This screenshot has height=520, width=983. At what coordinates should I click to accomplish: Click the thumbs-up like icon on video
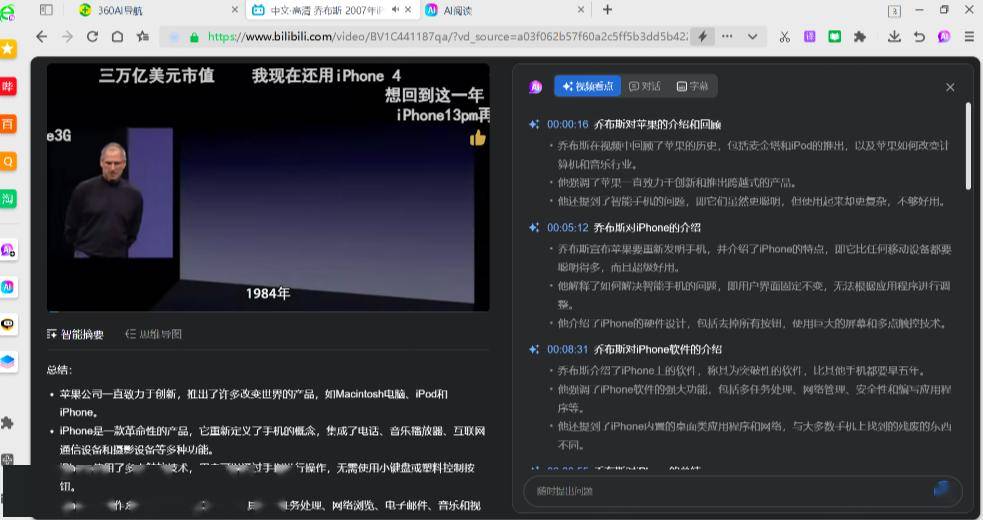(478, 138)
